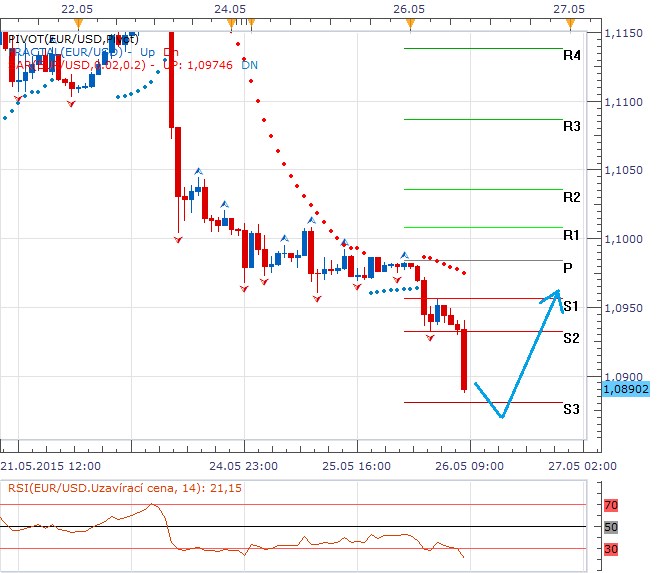Click the current price tag 1,08902

627,388
